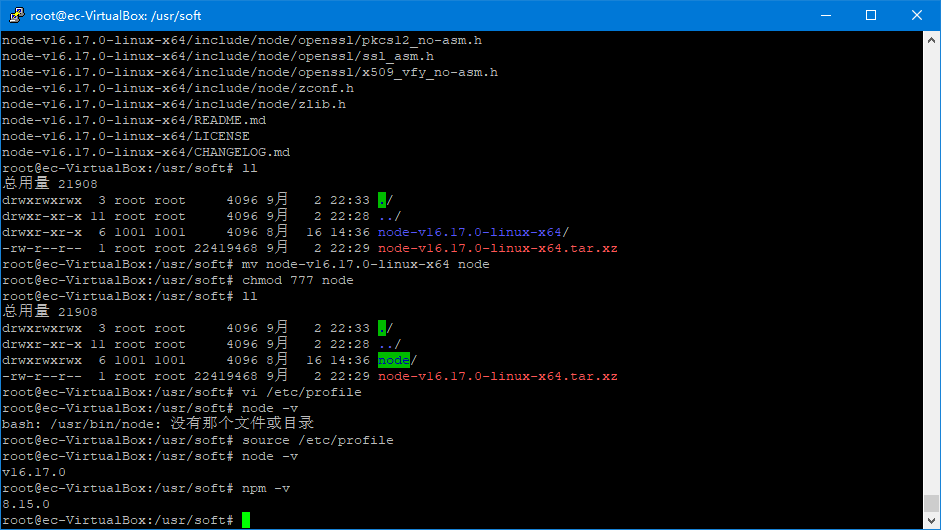
Task: Maximize the PuTTY terminal window
Action: coord(871,15)
